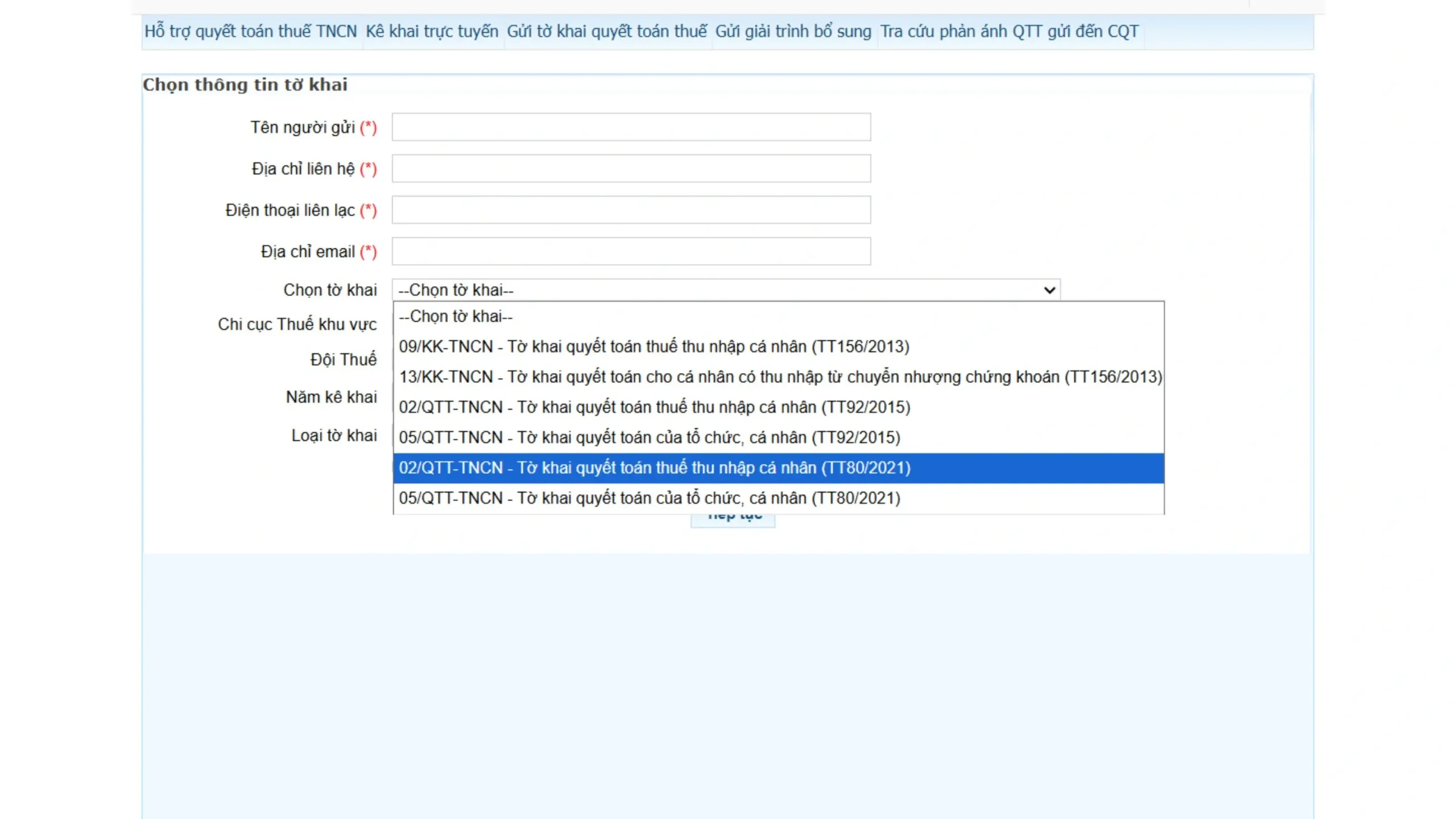Choose highlighted 02/QTT-TNCN (TT80/2021) option
The image size is (1456, 819).
(x=779, y=468)
